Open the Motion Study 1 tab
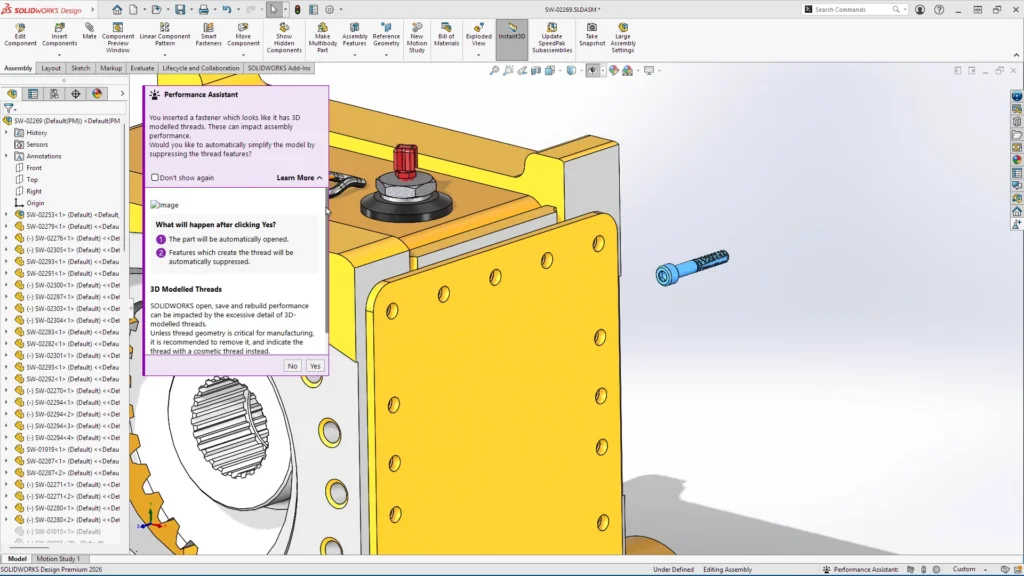 coord(57,559)
